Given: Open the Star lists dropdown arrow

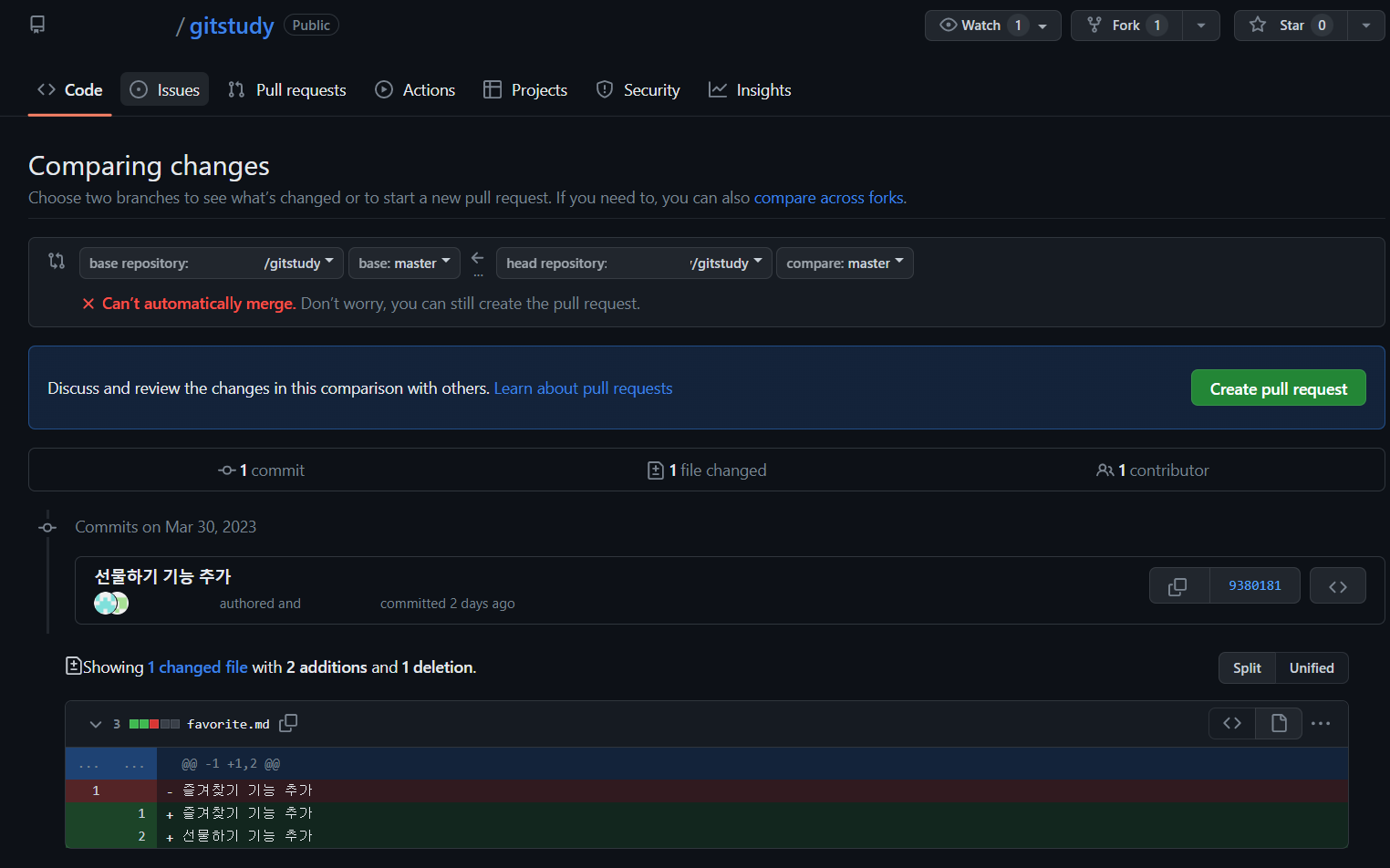Looking at the screenshot, I should coord(1366,26).
